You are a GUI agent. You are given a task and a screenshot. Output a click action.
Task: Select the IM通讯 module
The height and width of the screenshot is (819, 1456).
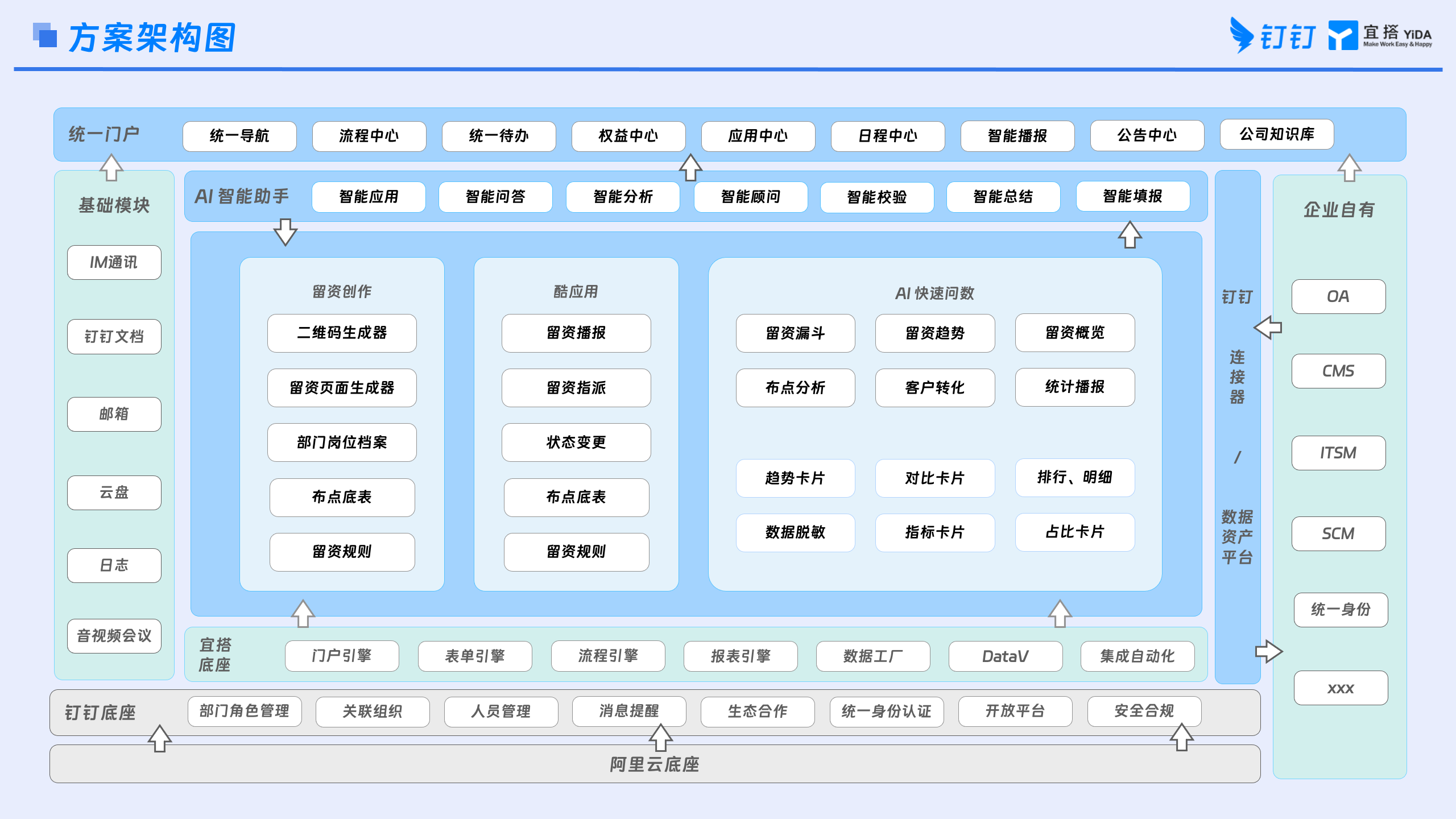[x=114, y=262]
